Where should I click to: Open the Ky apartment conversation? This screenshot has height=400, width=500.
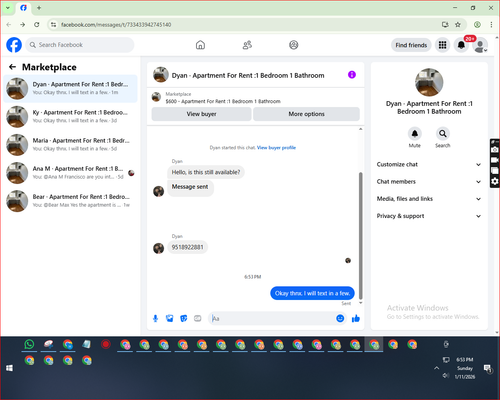[x=70, y=117]
